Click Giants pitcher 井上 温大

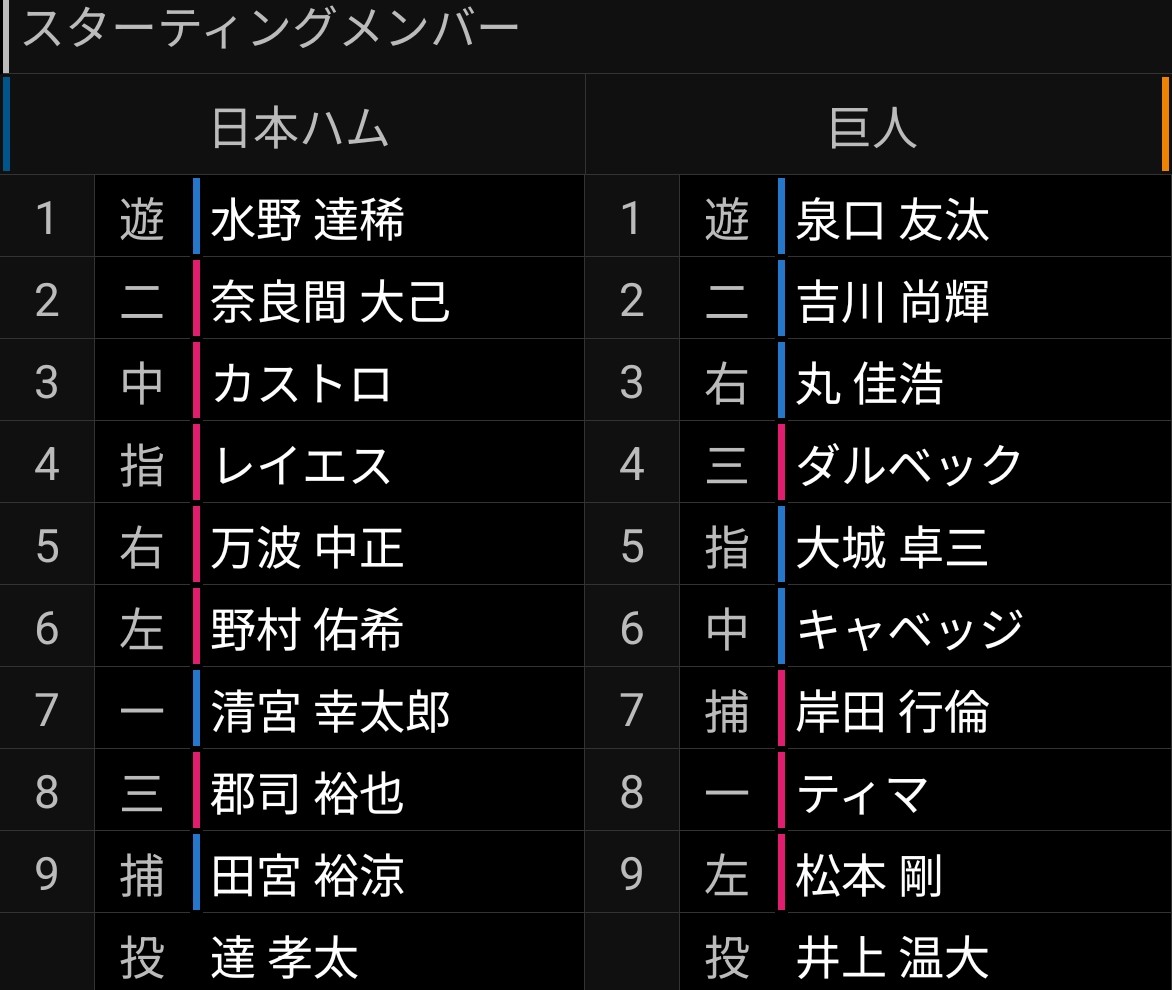[892, 957]
